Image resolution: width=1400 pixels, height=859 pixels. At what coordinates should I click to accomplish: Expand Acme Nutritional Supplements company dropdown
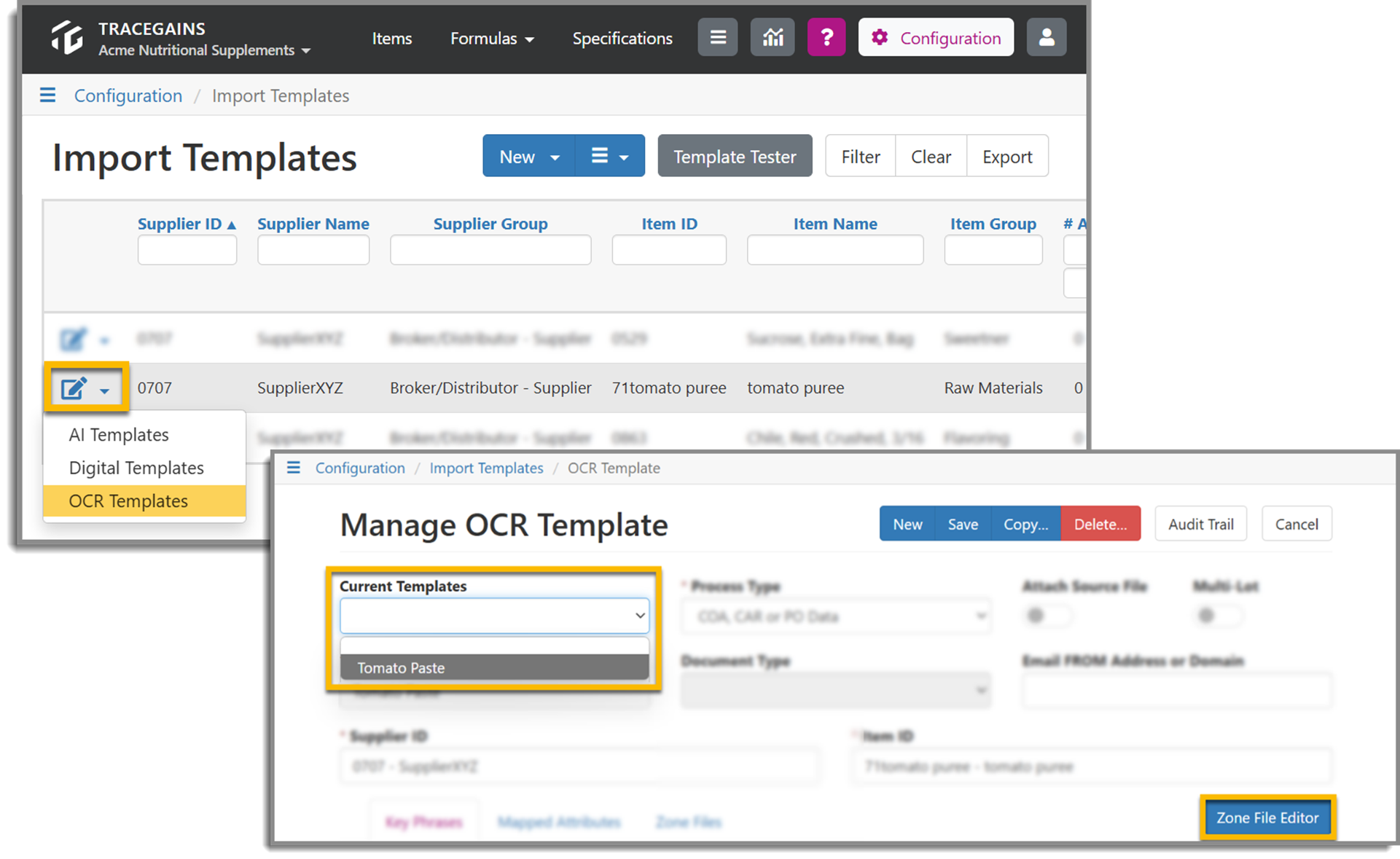pyautogui.click(x=205, y=50)
